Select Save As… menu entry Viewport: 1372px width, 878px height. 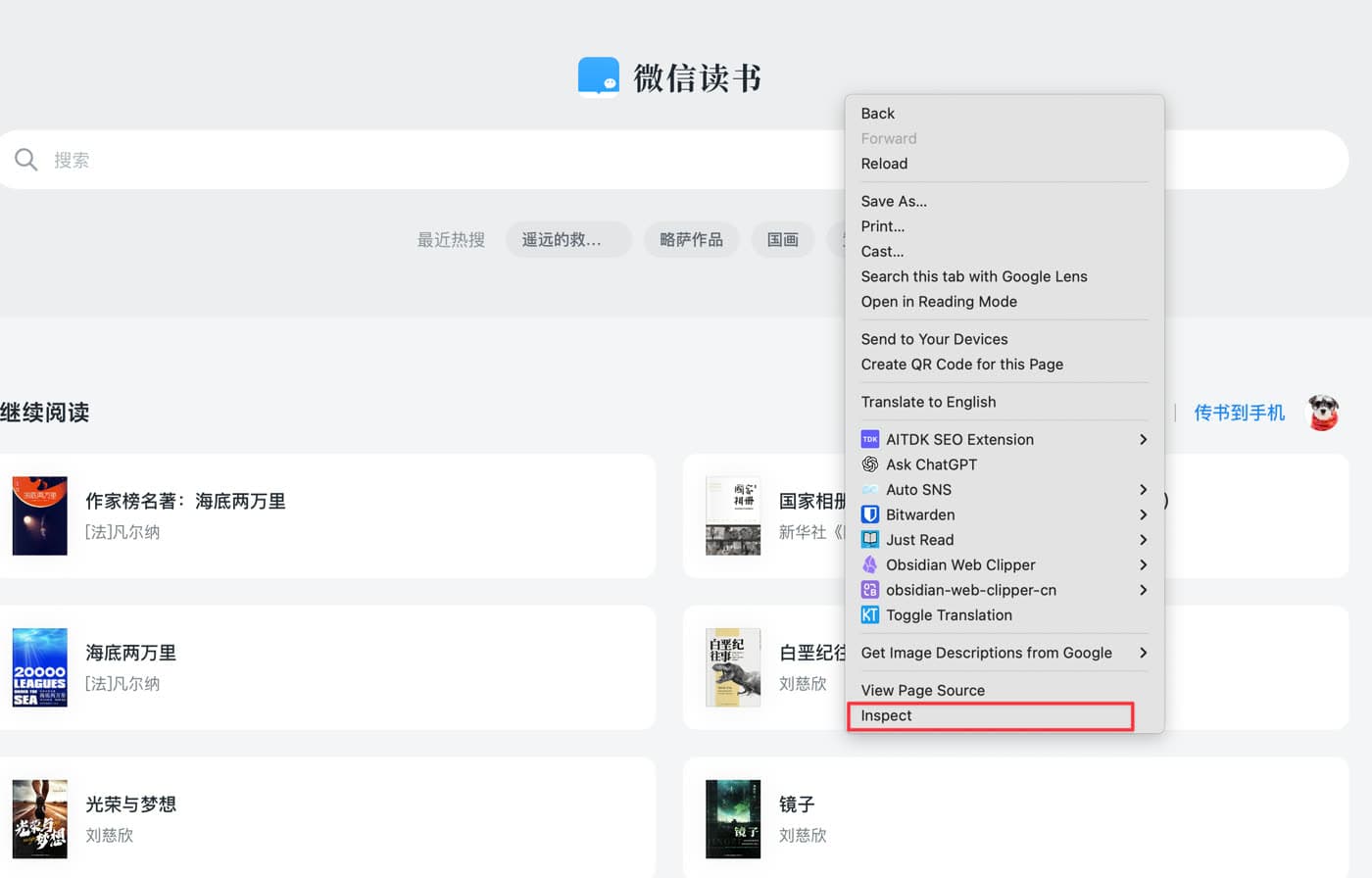1004,201
